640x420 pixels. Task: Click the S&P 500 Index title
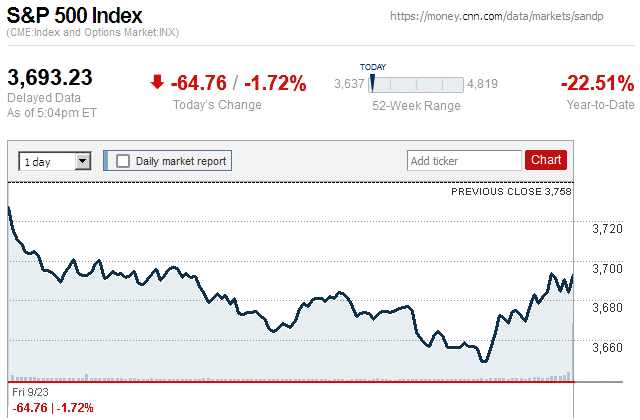(74, 17)
